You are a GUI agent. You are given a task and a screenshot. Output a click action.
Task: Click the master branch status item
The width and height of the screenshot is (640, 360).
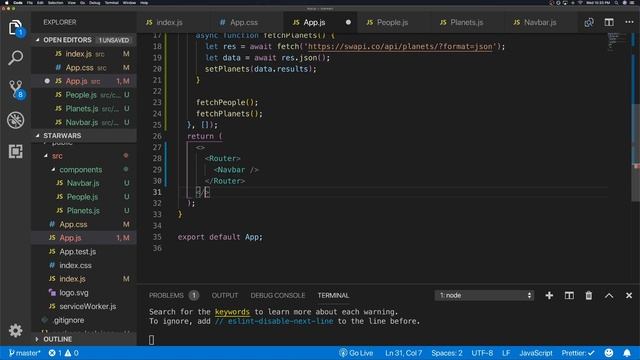(24, 353)
